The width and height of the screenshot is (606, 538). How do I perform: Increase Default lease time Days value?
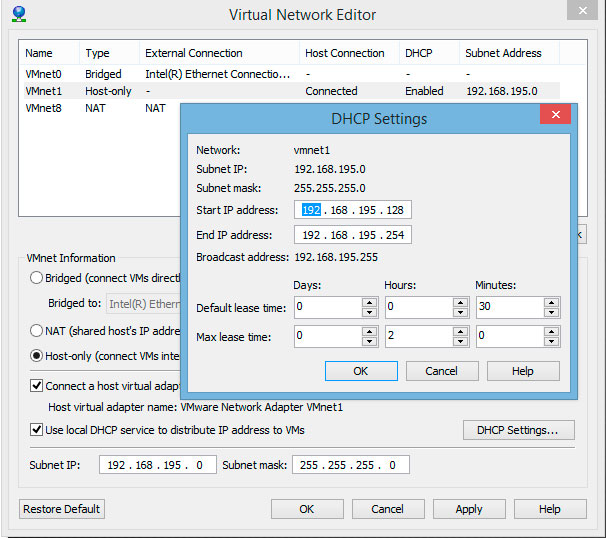(370, 302)
